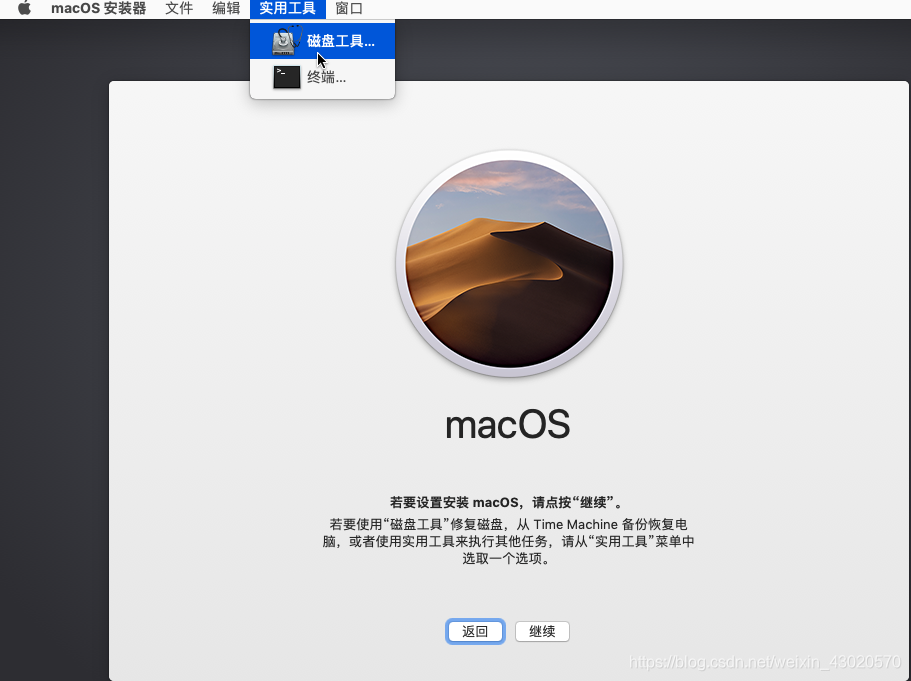Open the 窗口 menu

pos(349,9)
